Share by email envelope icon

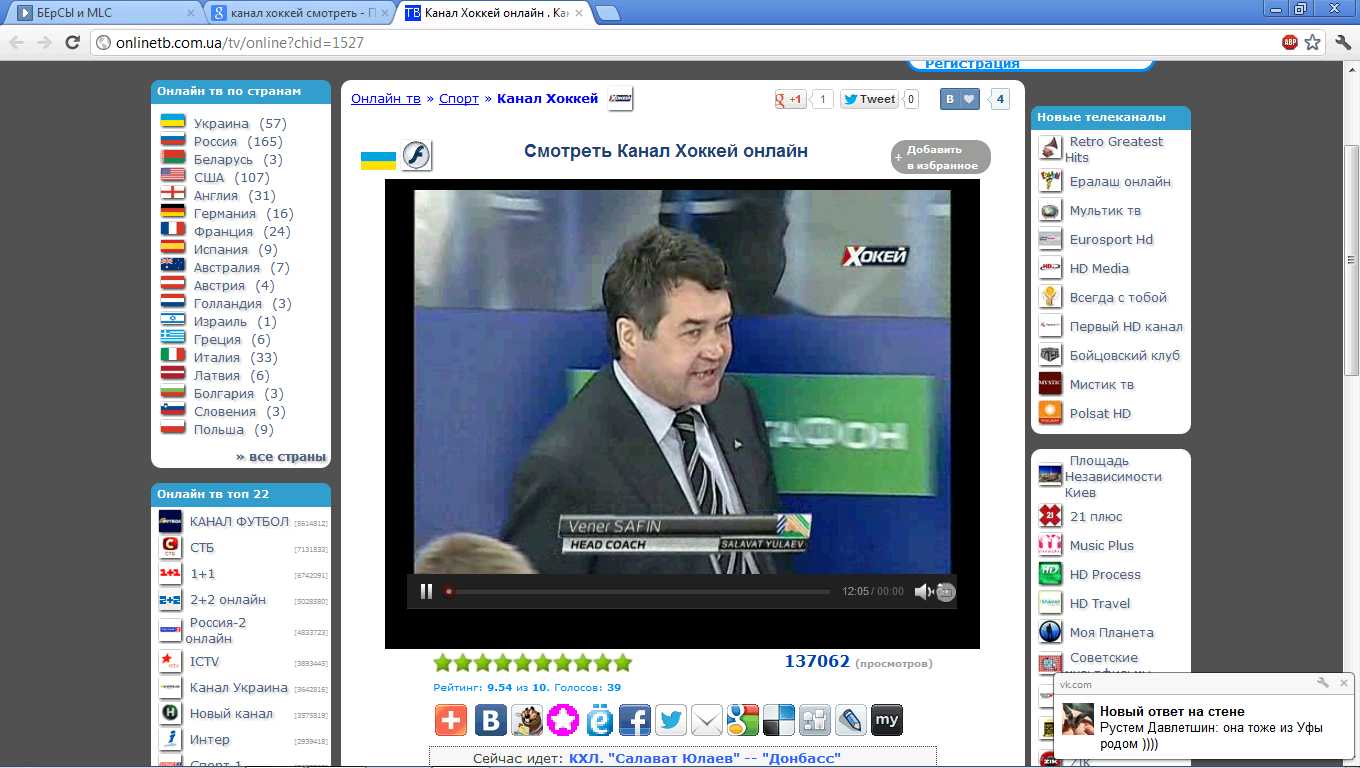click(x=707, y=720)
